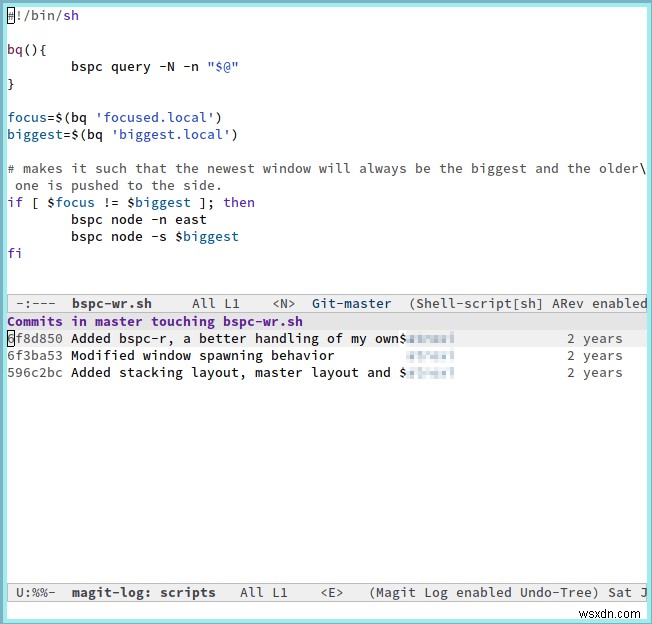
Task: Click the 'bspc node -n east' line
Action: (x=138, y=220)
